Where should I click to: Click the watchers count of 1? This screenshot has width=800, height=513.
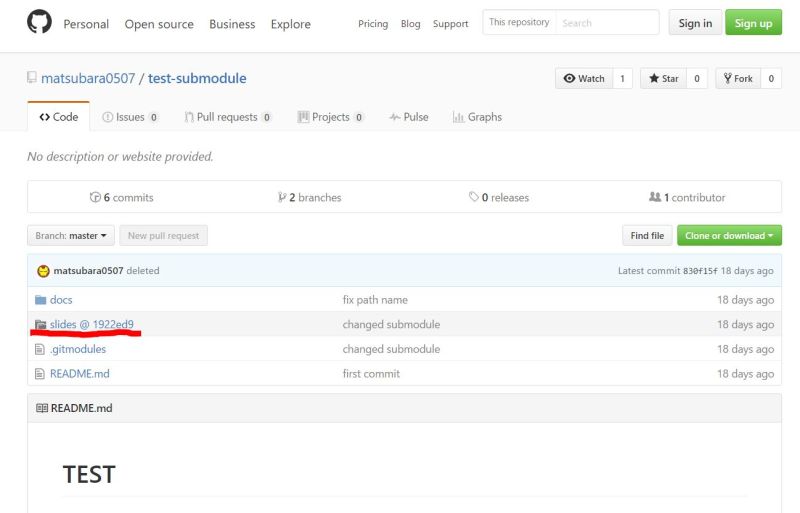[x=622, y=79]
